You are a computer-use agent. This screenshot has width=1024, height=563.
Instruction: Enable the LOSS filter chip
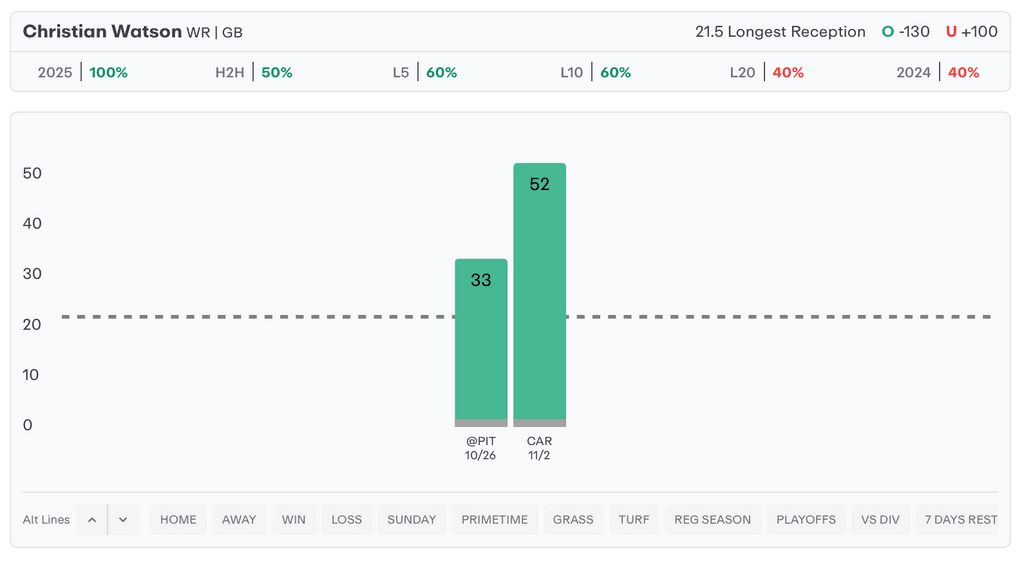347,520
